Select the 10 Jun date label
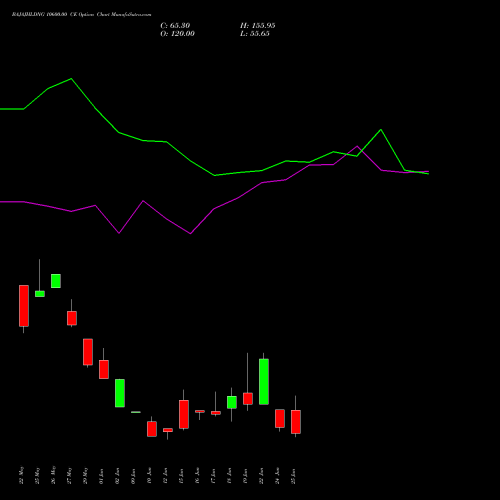Image resolution: width=500 pixels, height=500 pixels. [x=150, y=476]
